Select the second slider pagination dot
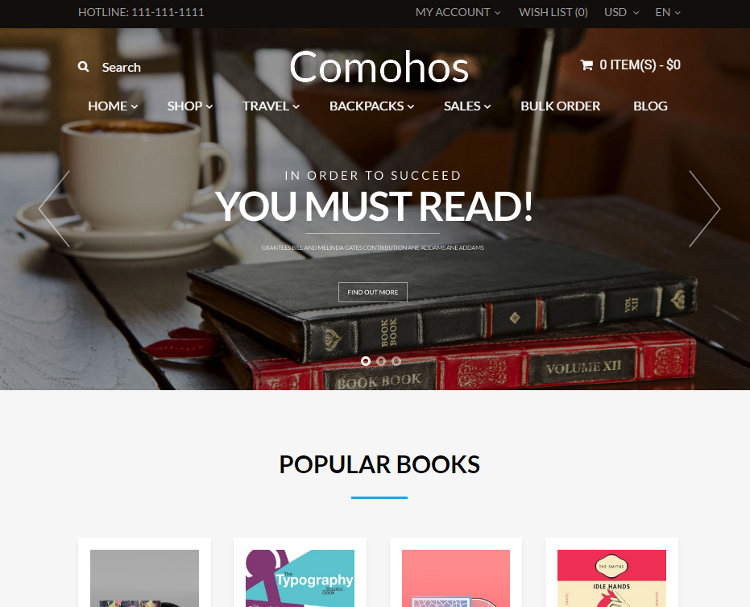750x607 pixels. (381, 361)
